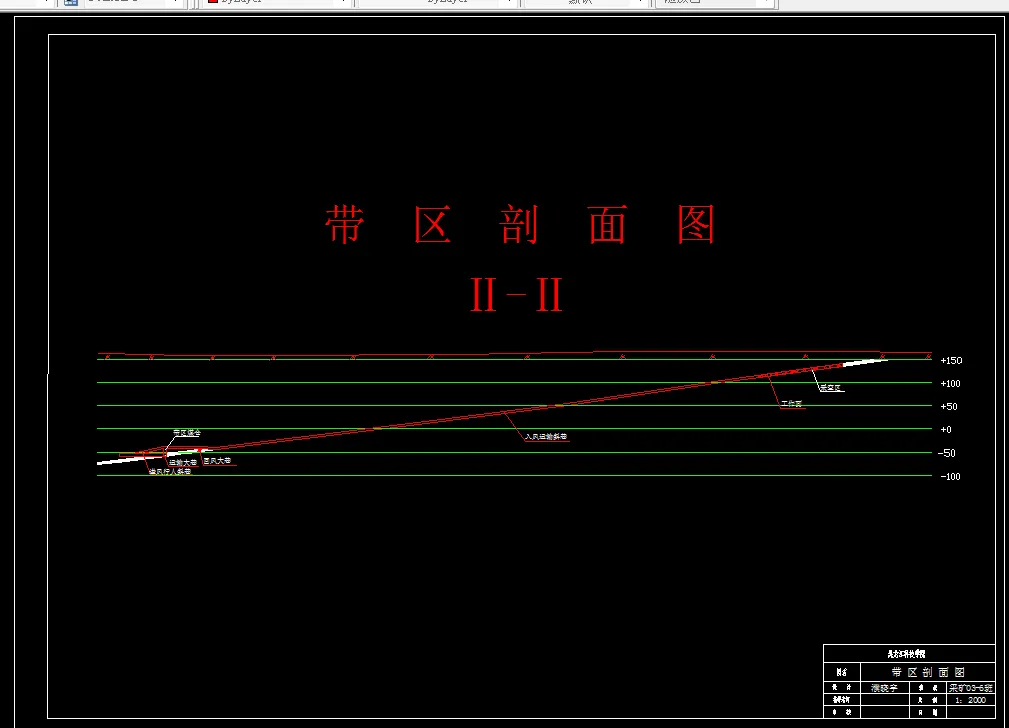Click the 运输大巷 annotation label
1009x728 pixels.
tap(183, 462)
